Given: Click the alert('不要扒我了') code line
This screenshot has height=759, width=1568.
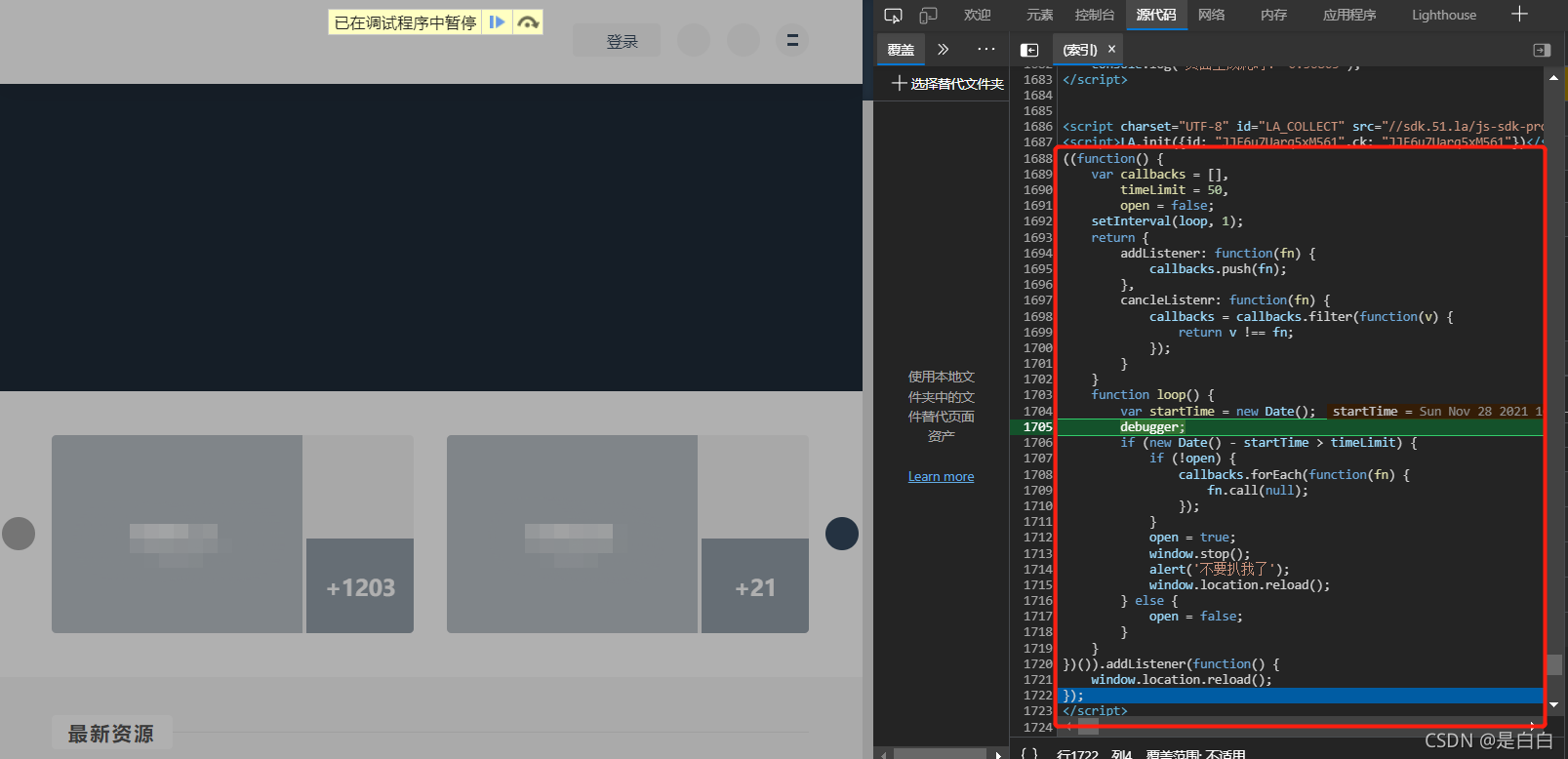Looking at the screenshot, I should tap(1219, 569).
